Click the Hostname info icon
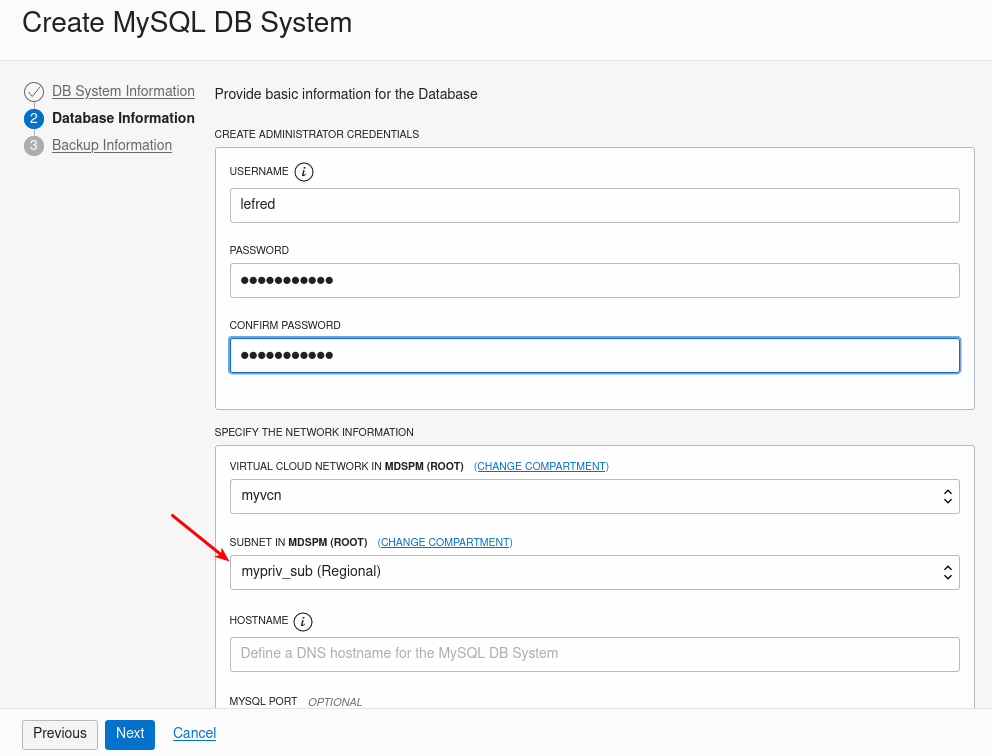Screen dimensions: 992x756 (303, 621)
